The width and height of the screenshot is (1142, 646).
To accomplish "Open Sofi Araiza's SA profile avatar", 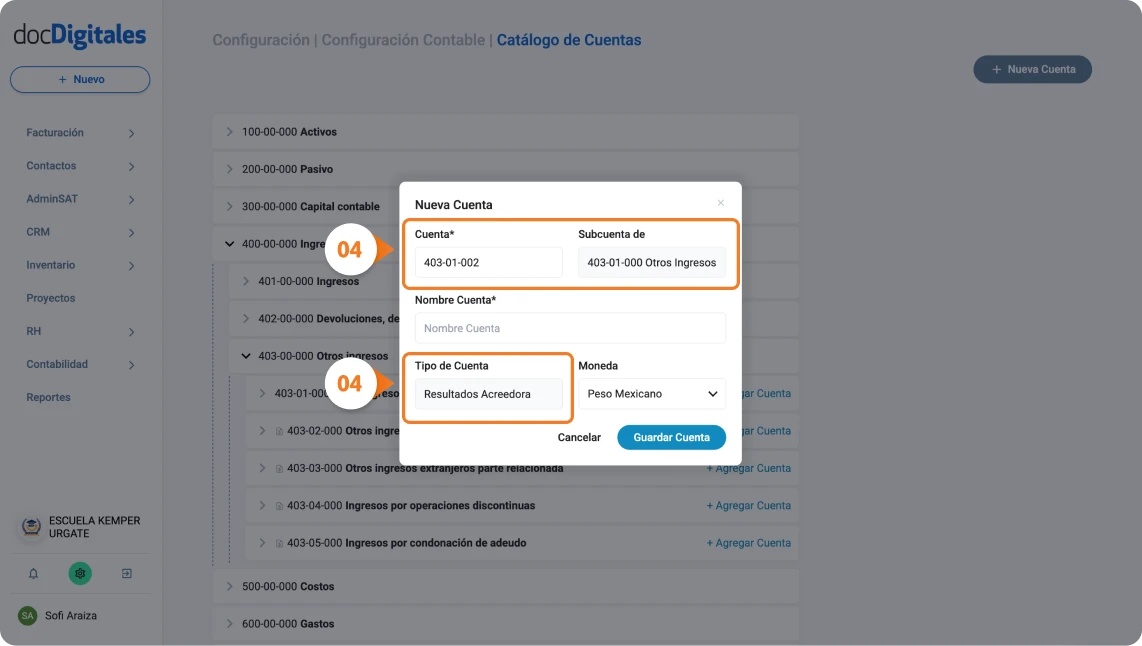I will 29,616.
